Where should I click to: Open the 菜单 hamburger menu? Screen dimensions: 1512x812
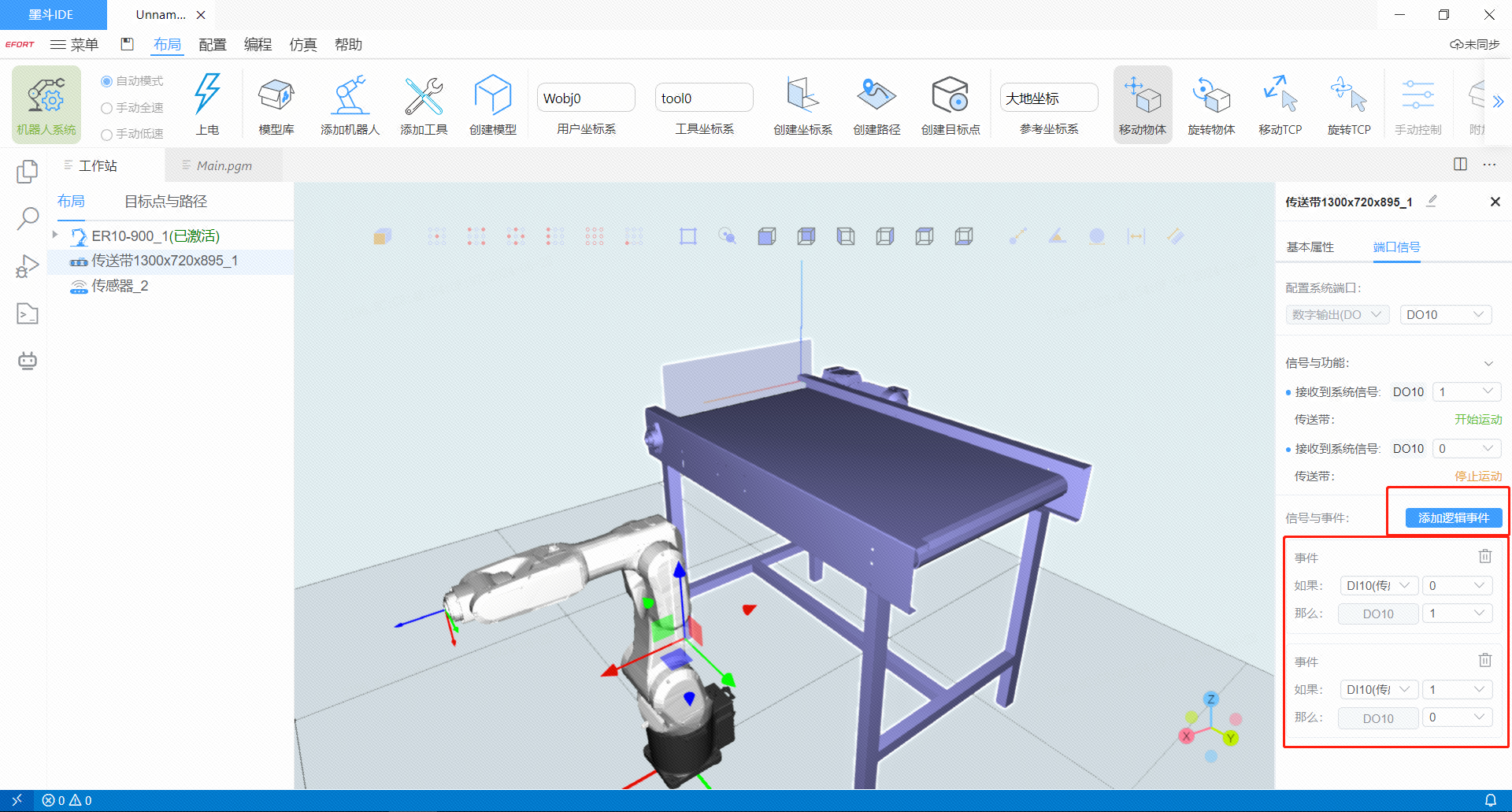[x=74, y=44]
